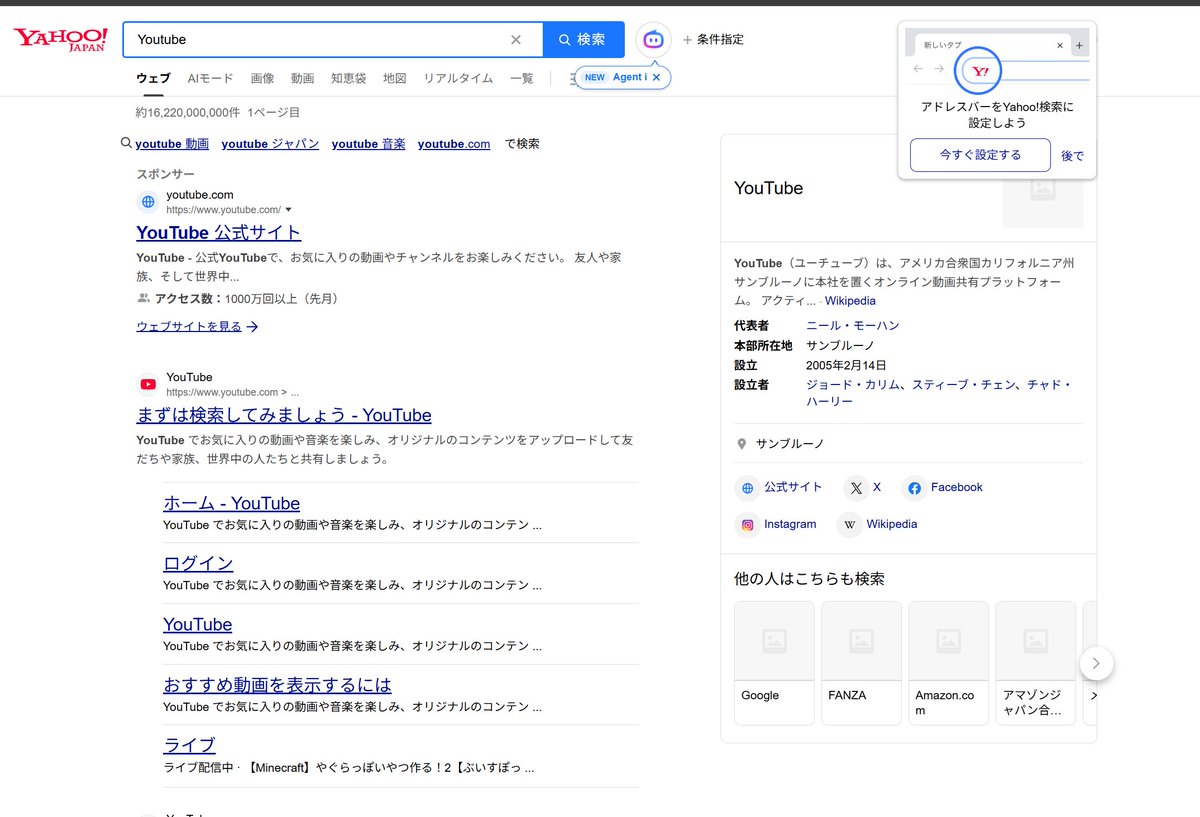Open 条件指定 search conditions
This screenshot has height=817, width=1200.
(713, 40)
